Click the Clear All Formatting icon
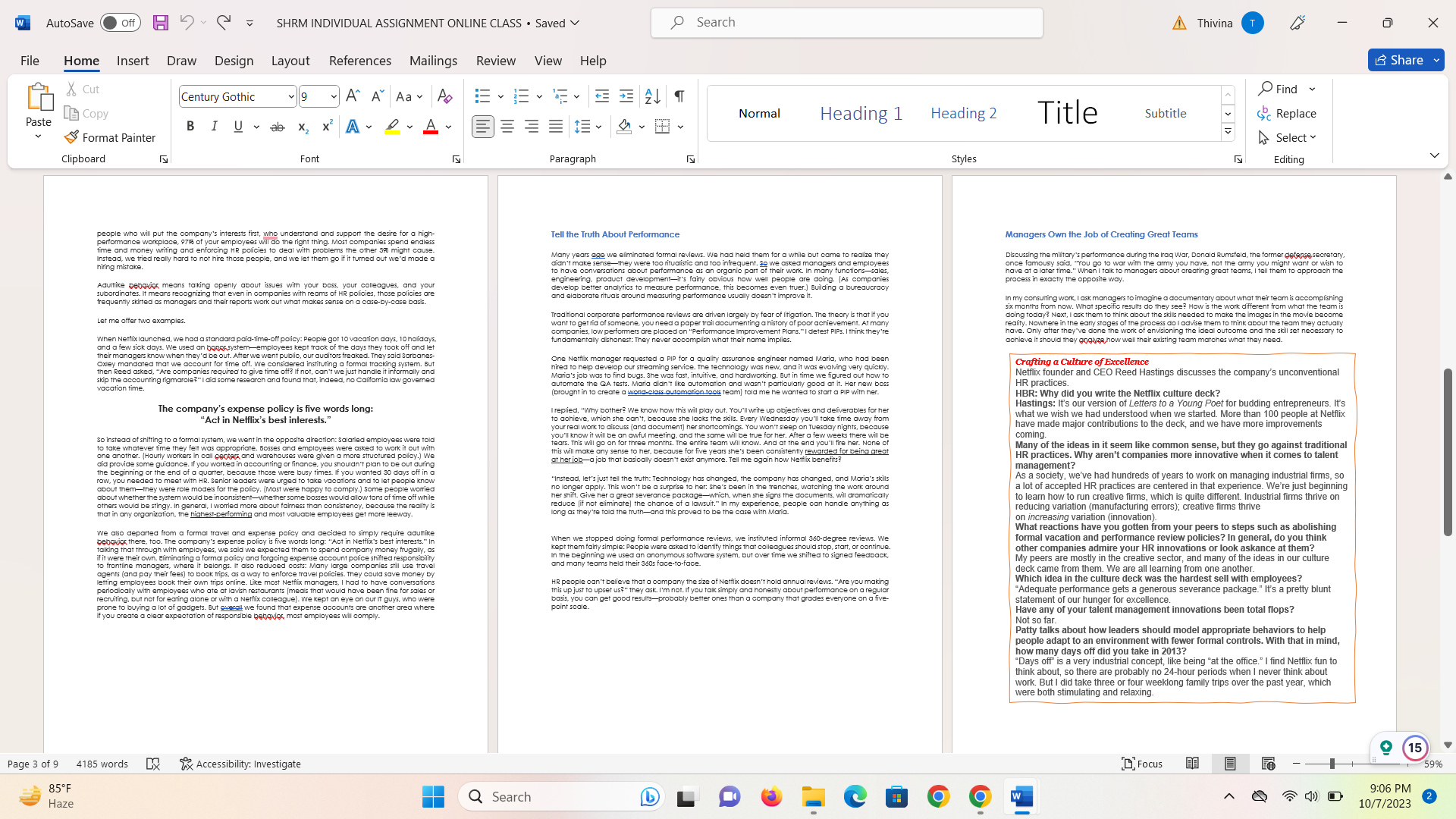The height and width of the screenshot is (819, 1456). pyautogui.click(x=445, y=96)
